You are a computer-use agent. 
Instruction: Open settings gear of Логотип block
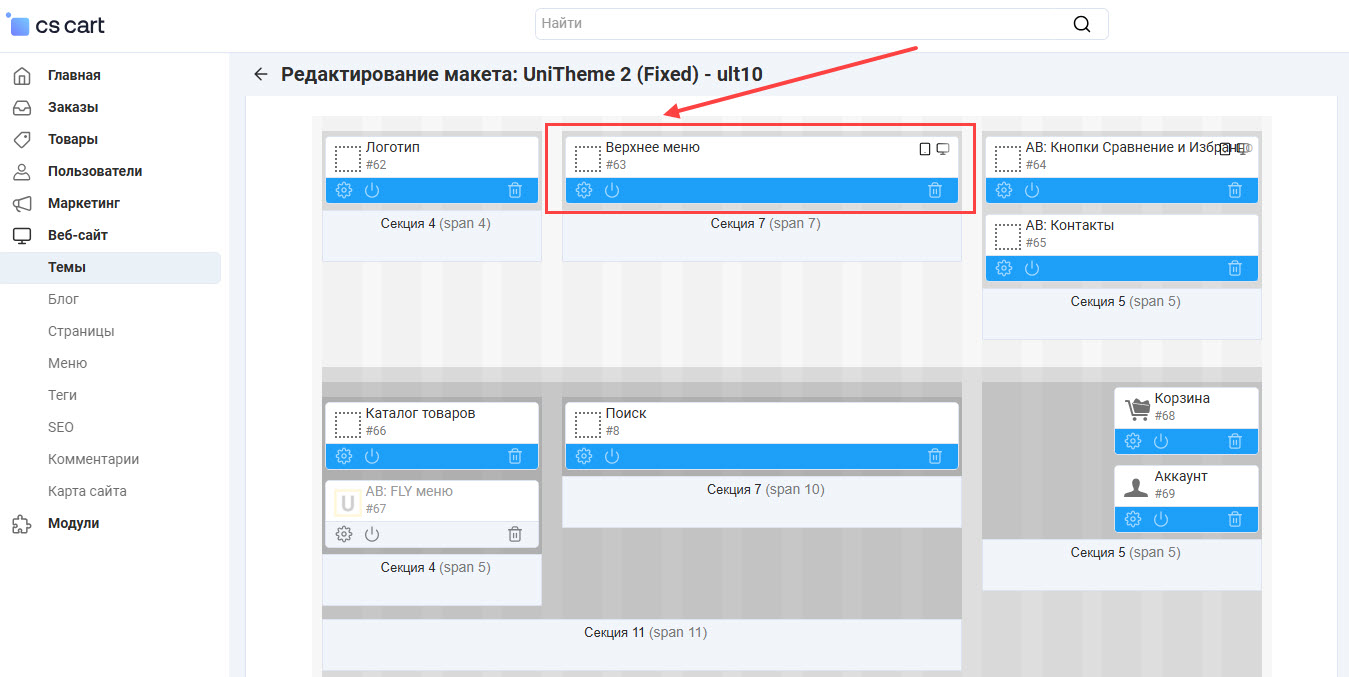344,190
